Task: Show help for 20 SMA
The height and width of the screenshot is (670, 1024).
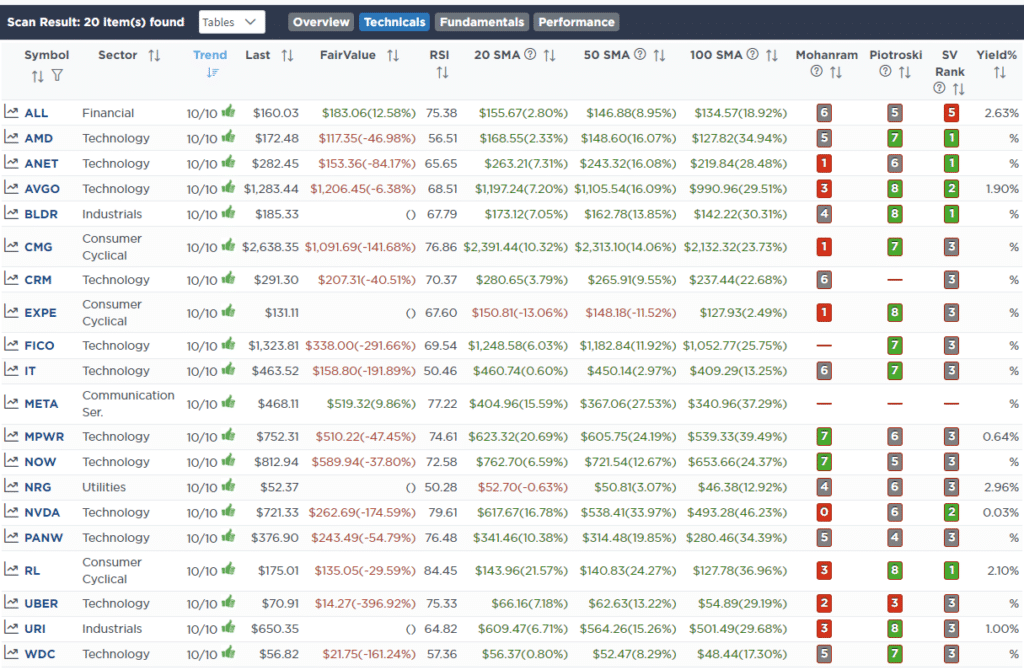Action: coord(530,54)
